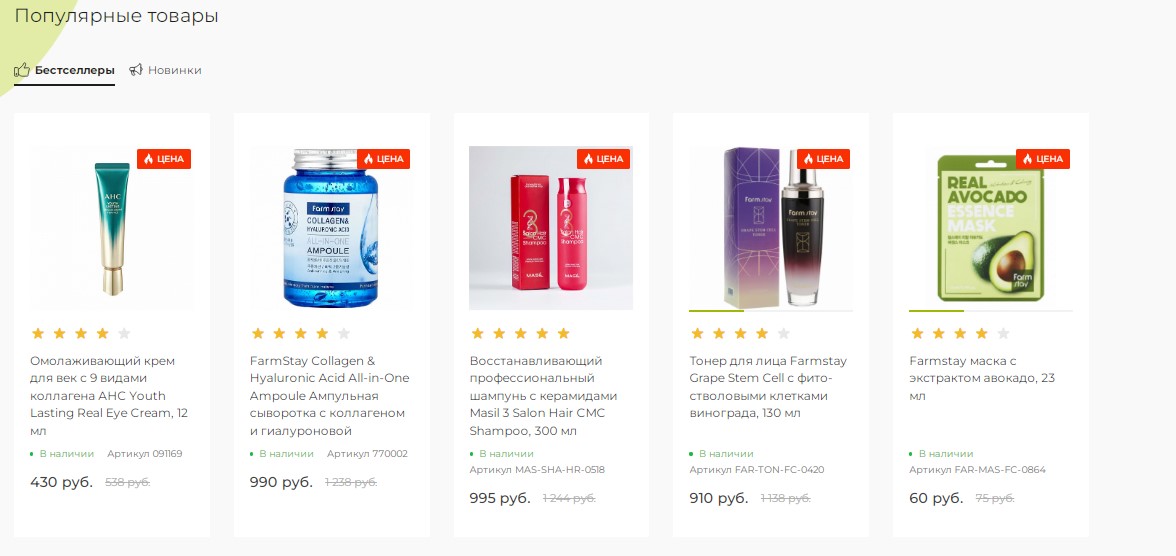Click the ЦЕНА badge on Grape Stem Cell toner
This screenshot has width=1176, height=556.
823,159
